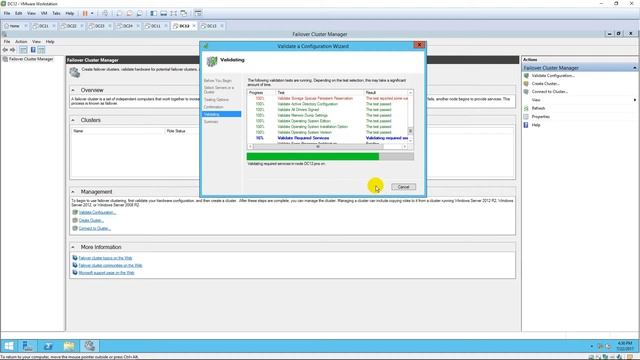Click Create Cluster link in Management section
The height and width of the screenshot is (360, 640).
pos(91,220)
